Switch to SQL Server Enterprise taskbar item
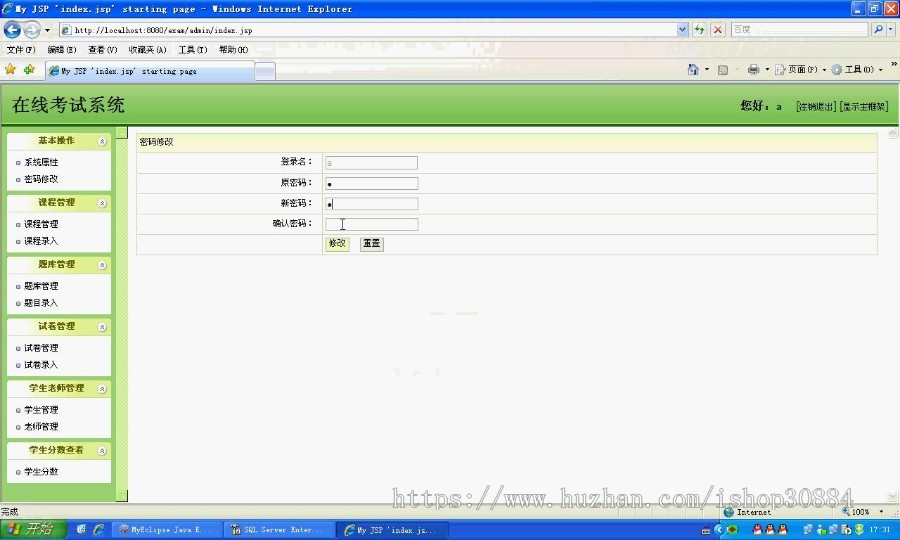Screen dimensions: 900x540 [279, 530]
